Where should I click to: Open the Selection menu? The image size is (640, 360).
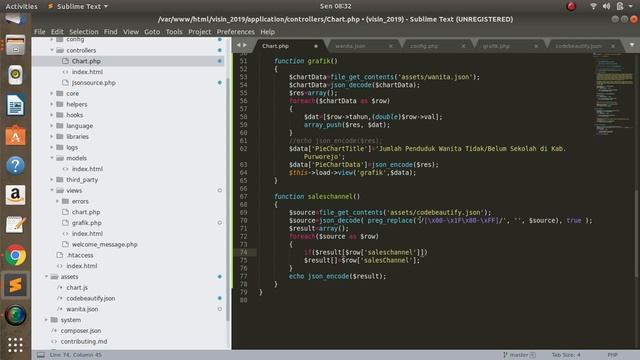pyautogui.click(x=84, y=32)
